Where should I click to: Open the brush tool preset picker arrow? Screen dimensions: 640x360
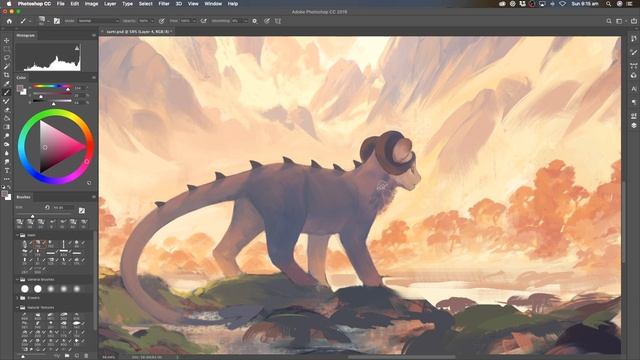[30, 21]
